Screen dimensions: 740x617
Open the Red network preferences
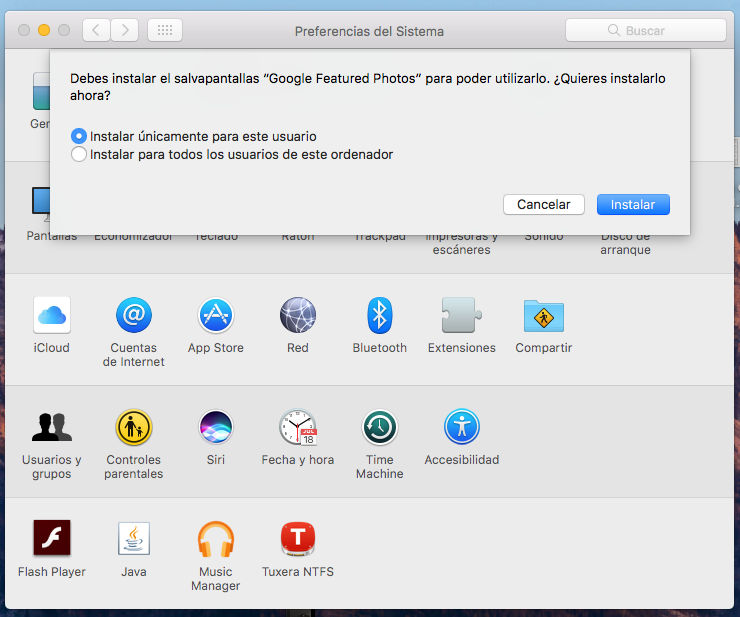click(x=298, y=315)
